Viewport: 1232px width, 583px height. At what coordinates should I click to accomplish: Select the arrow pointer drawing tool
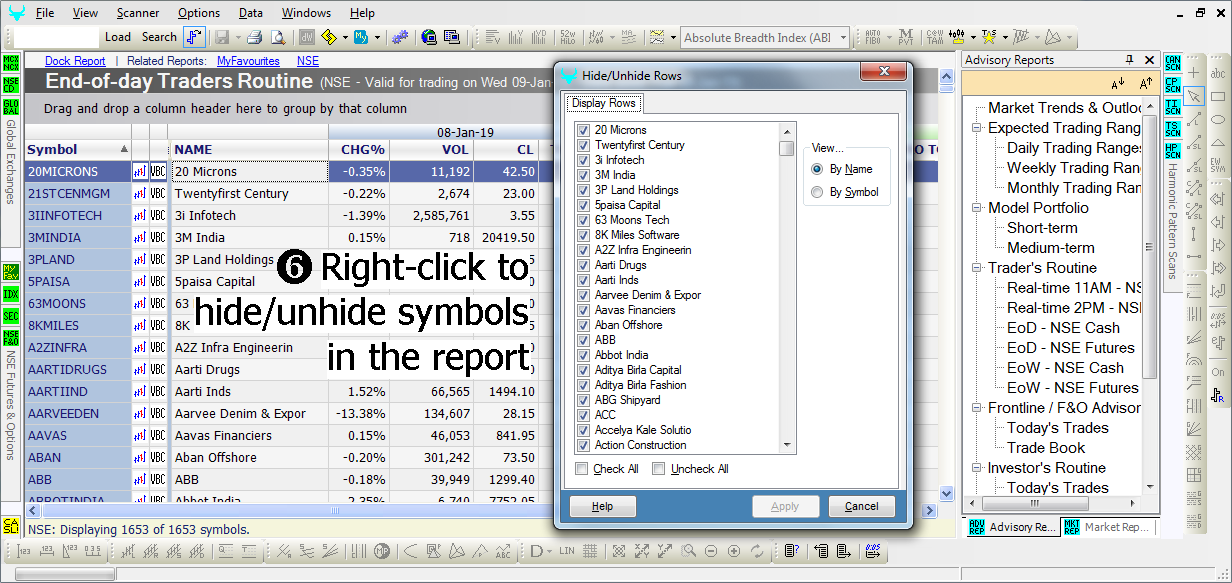coord(1193,96)
